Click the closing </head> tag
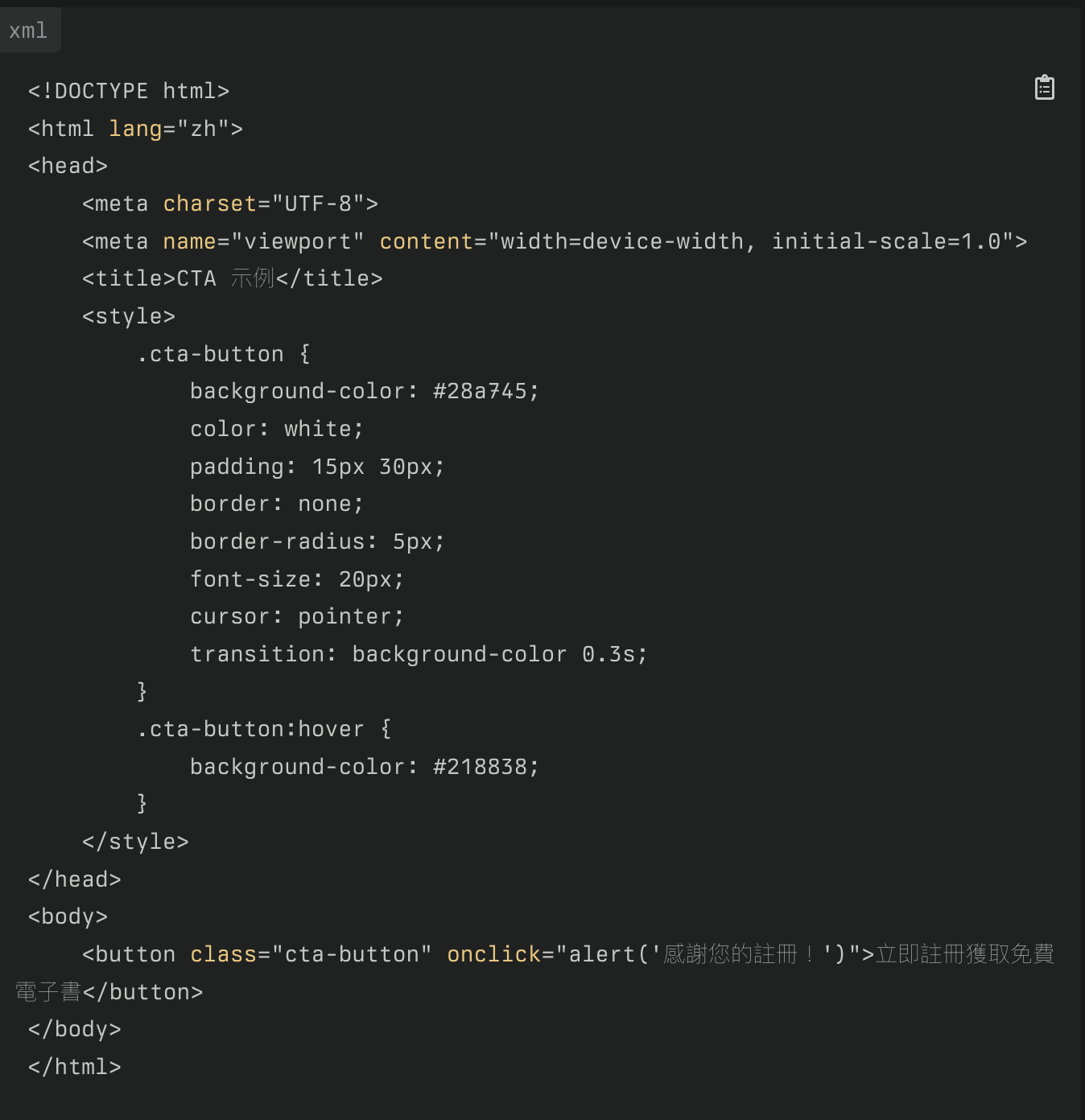This screenshot has height=1120, width=1085. pyautogui.click(x=74, y=879)
